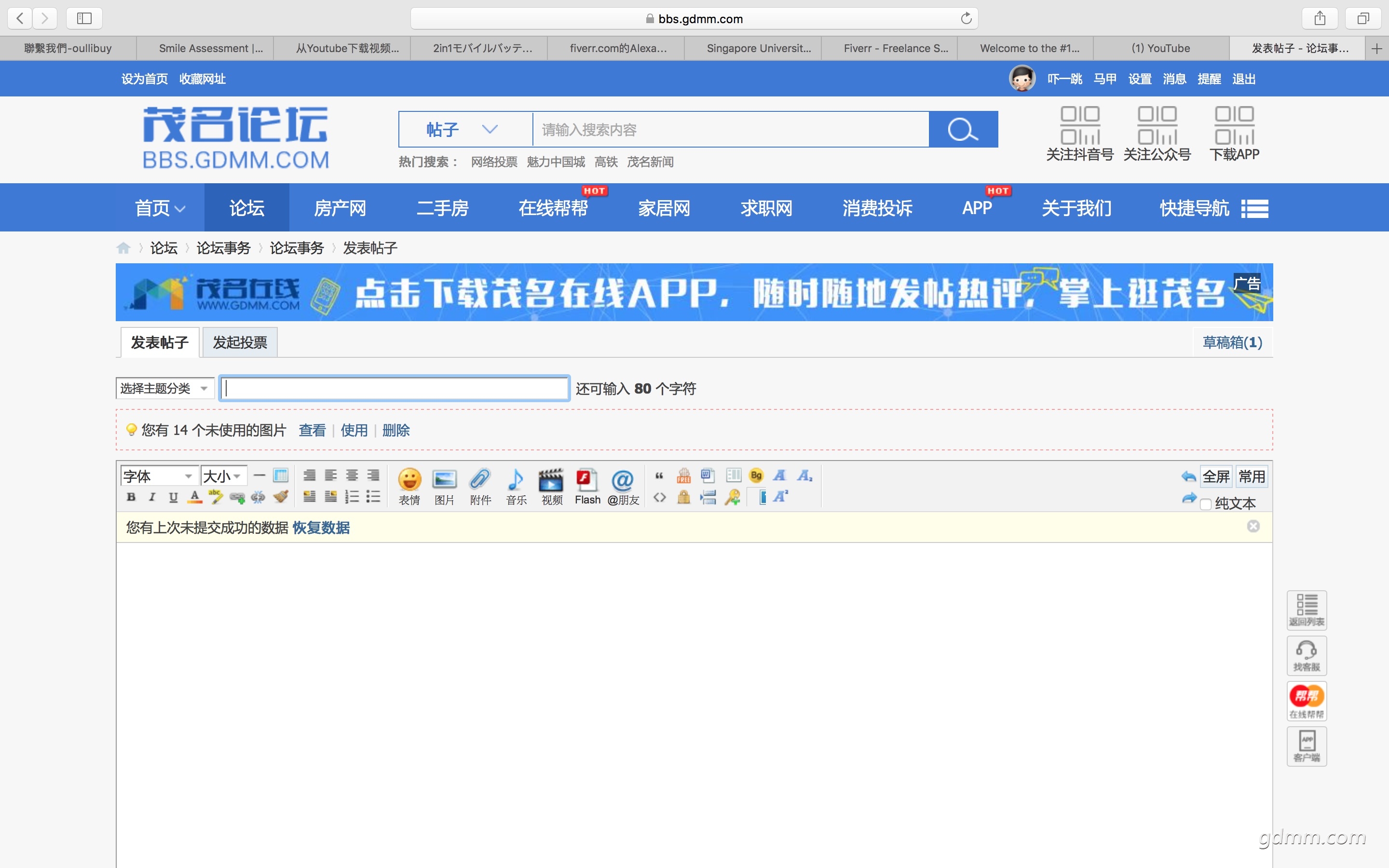
Task: Apply superscript A² formatting
Action: point(781,497)
